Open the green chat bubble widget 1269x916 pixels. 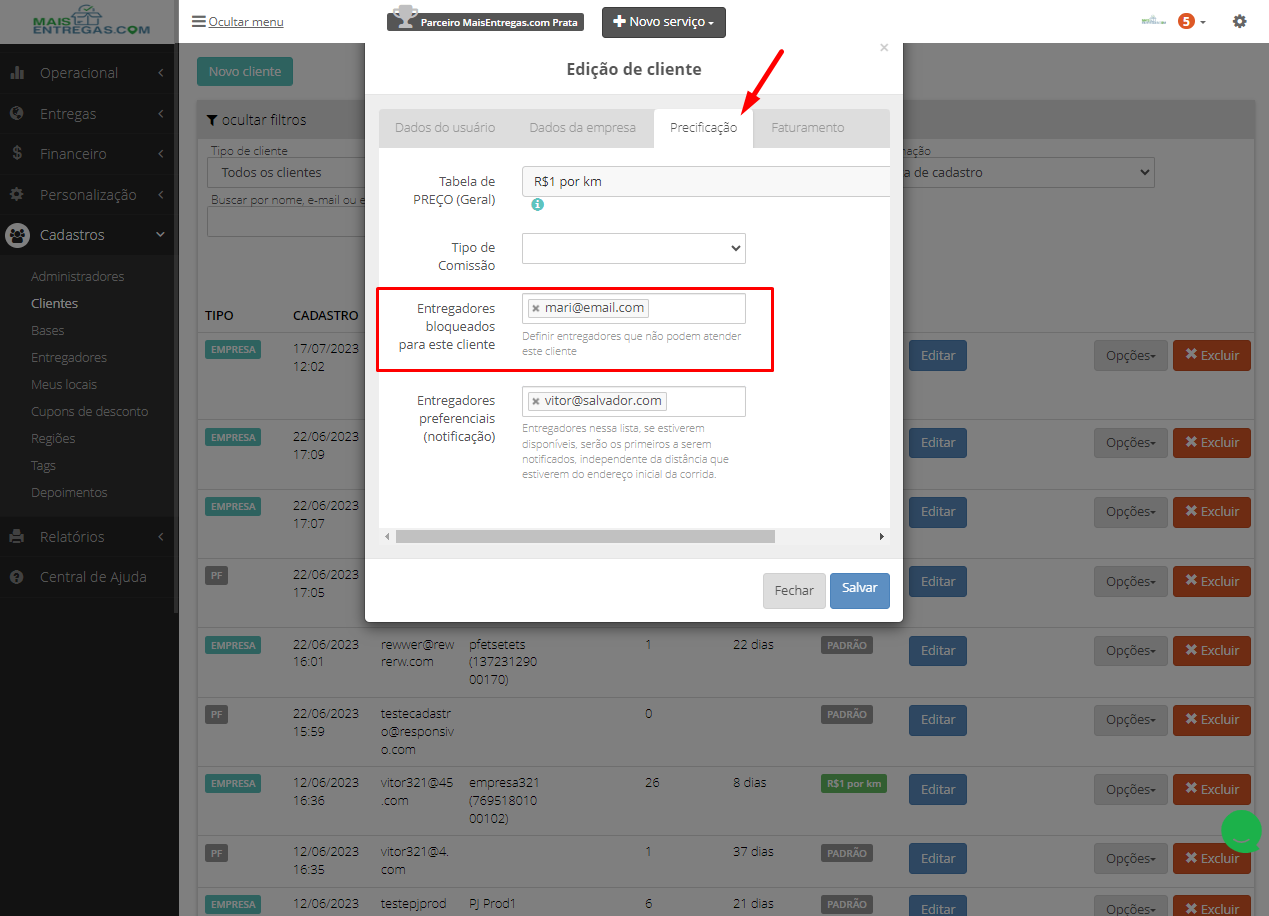(x=1241, y=831)
